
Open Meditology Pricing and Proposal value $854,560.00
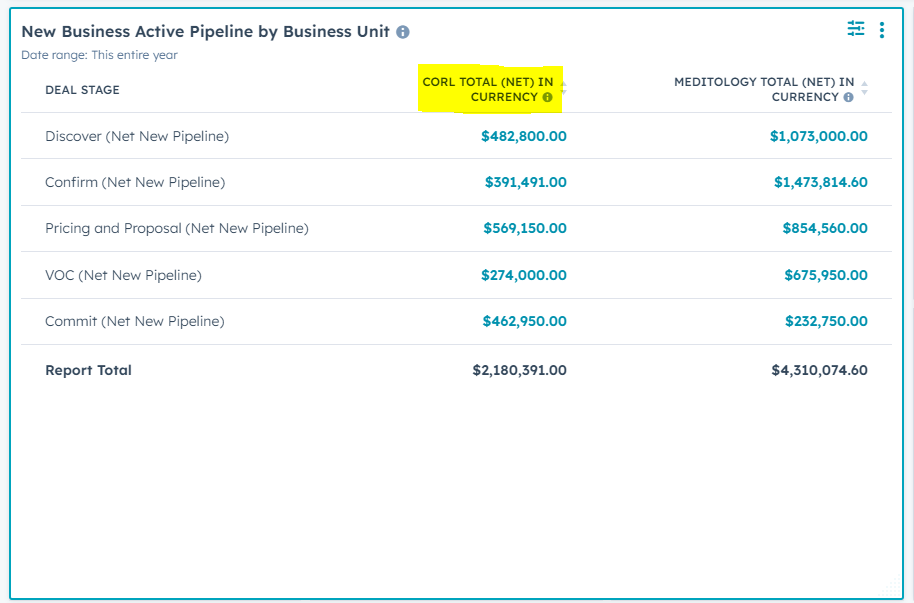point(824,228)
